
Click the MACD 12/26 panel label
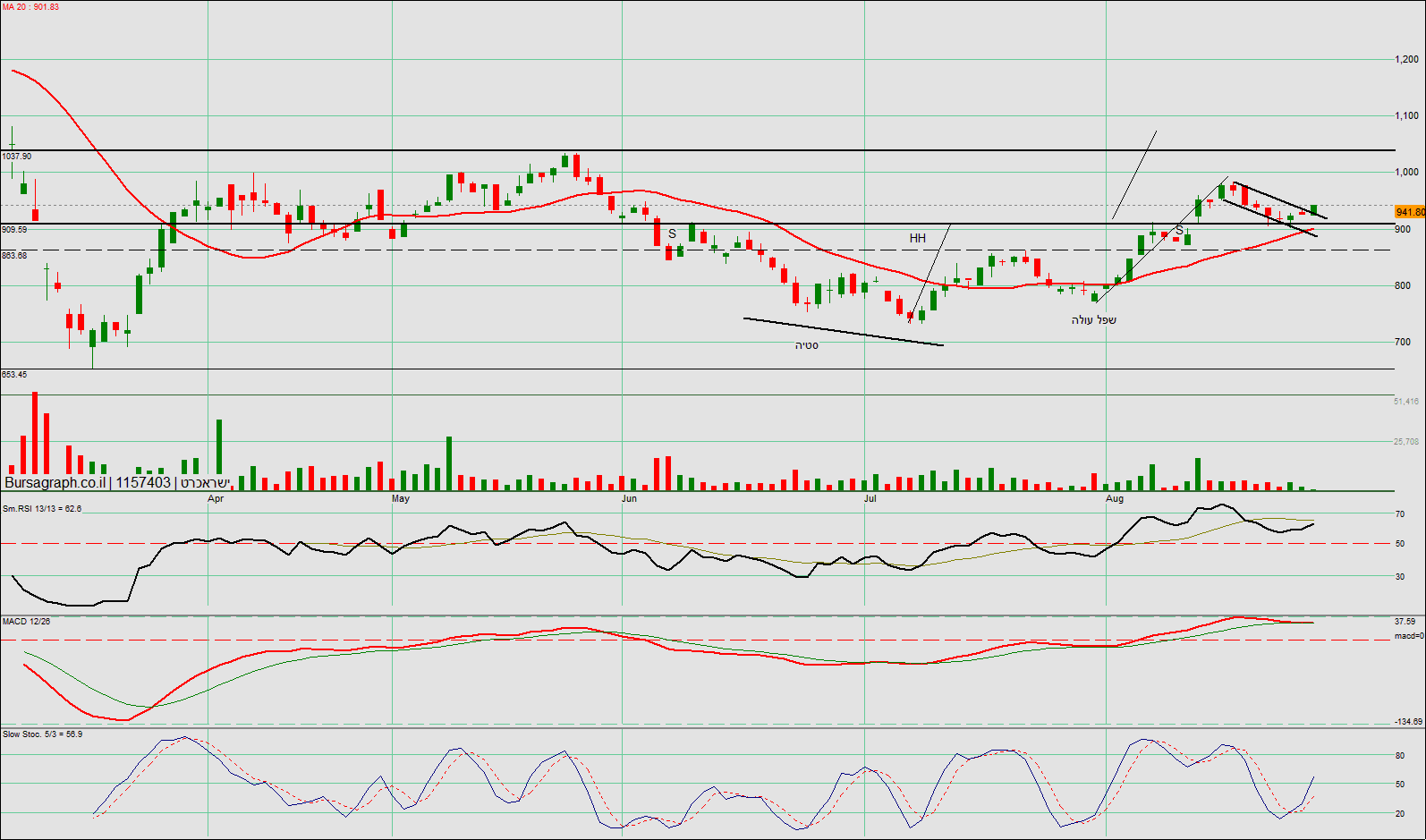(x=27, y=622)
